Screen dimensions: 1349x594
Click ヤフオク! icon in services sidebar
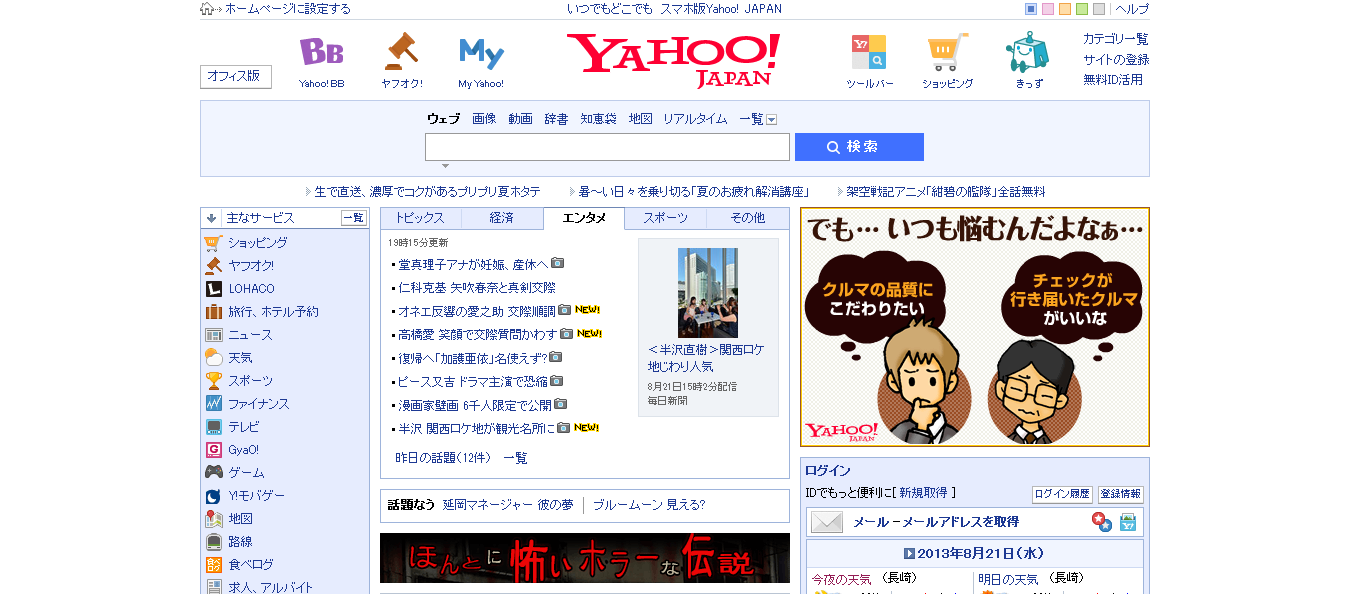click(213, 266)
